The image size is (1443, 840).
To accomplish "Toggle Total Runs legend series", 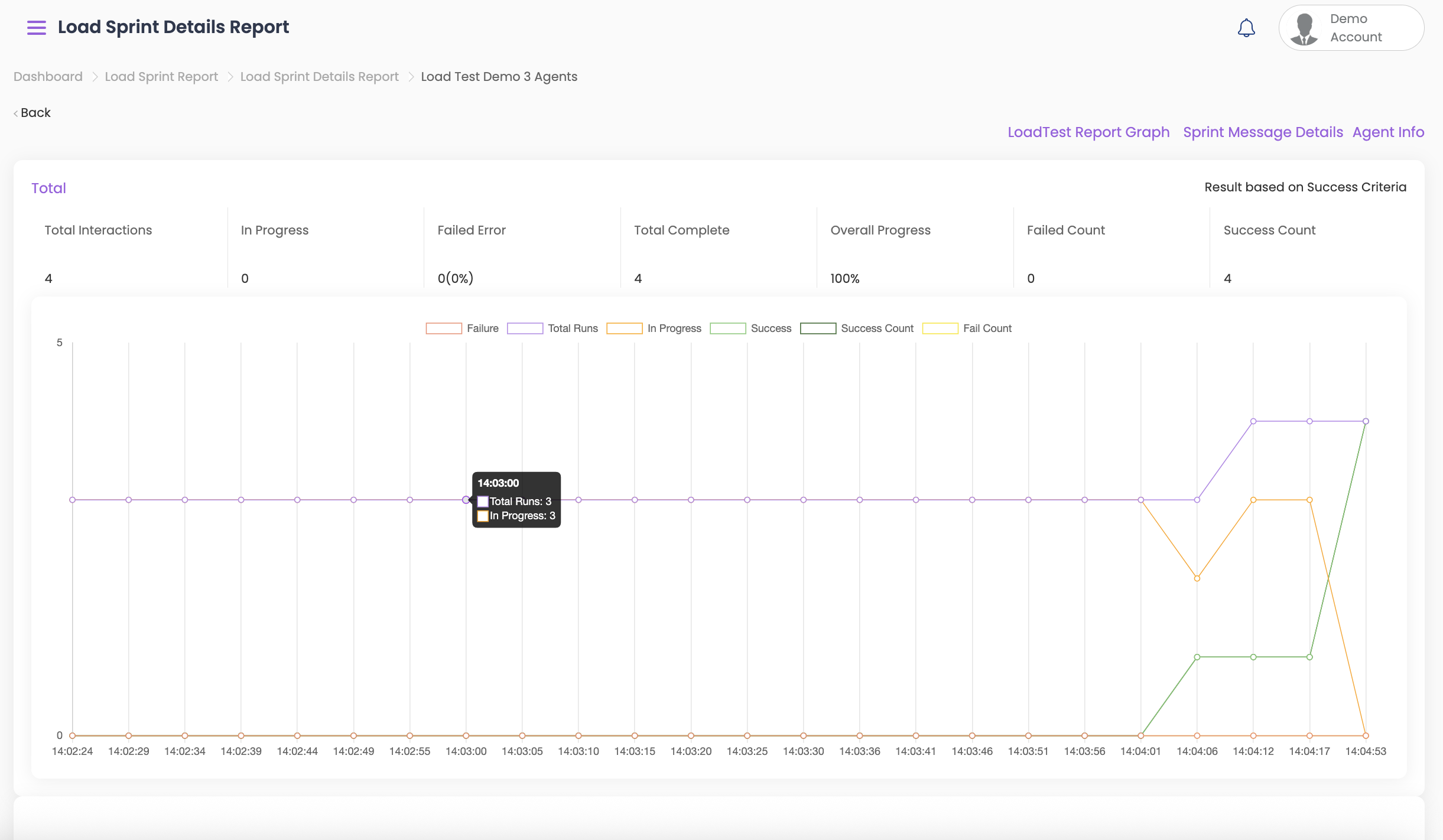I will [x=525, y=328].
